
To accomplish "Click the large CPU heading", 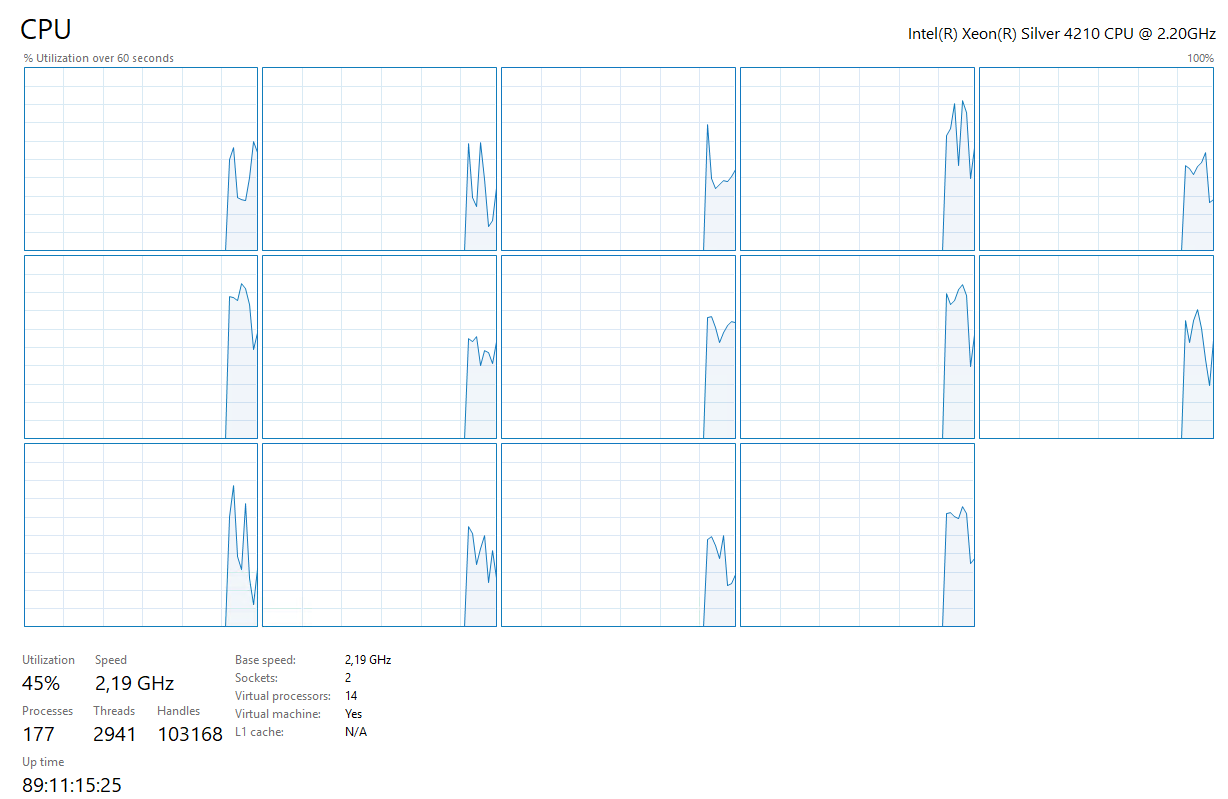I will [x=46, y=29].
